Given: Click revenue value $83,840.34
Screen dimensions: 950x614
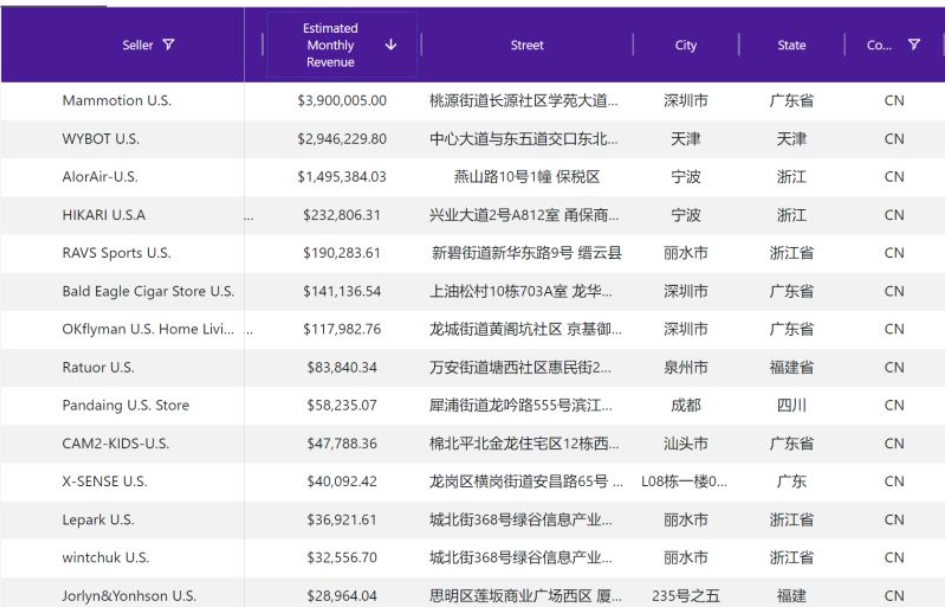Looking at the screenshot, I should coord(342,367).
